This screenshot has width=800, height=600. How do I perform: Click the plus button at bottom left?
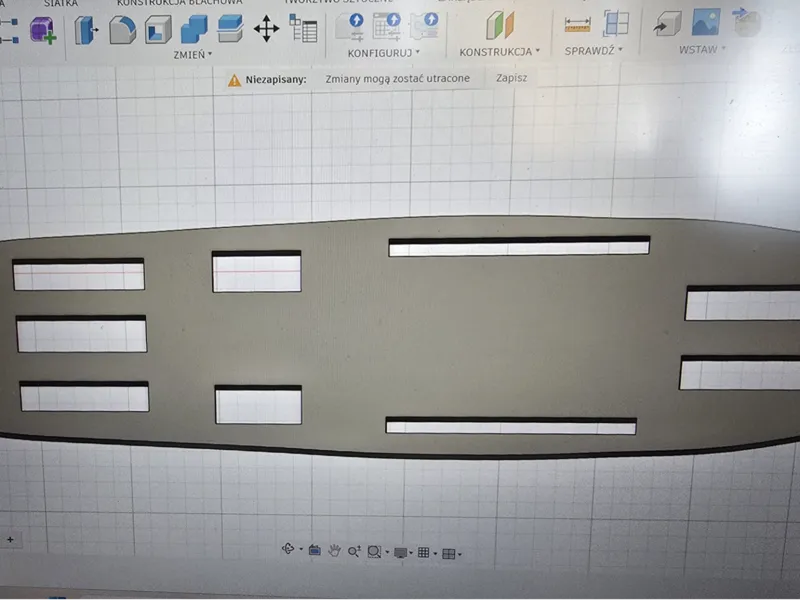(10, 539)
